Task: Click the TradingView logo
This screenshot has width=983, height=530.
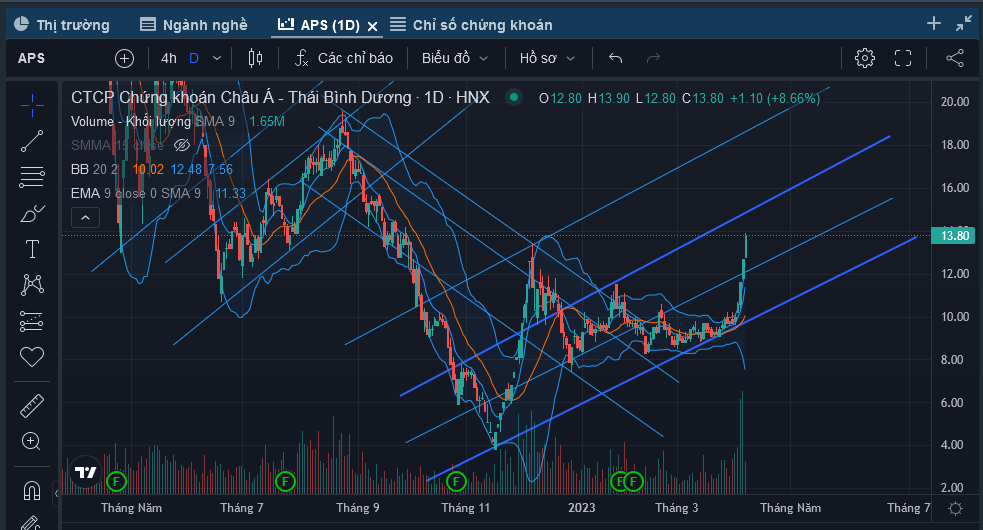Action: [x=86, y=472]
